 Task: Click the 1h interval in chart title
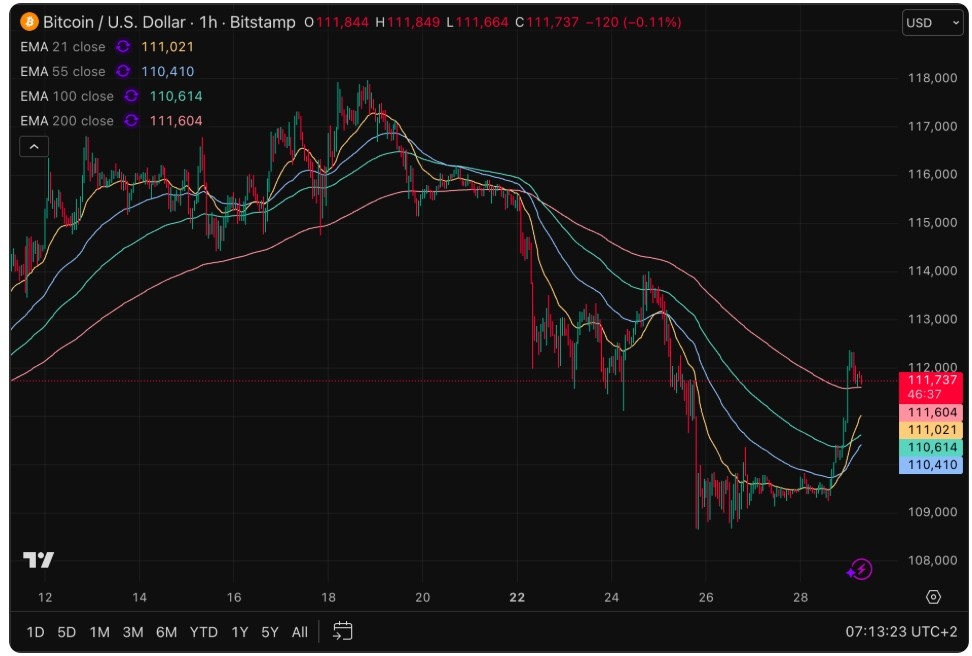click(208, 22)
